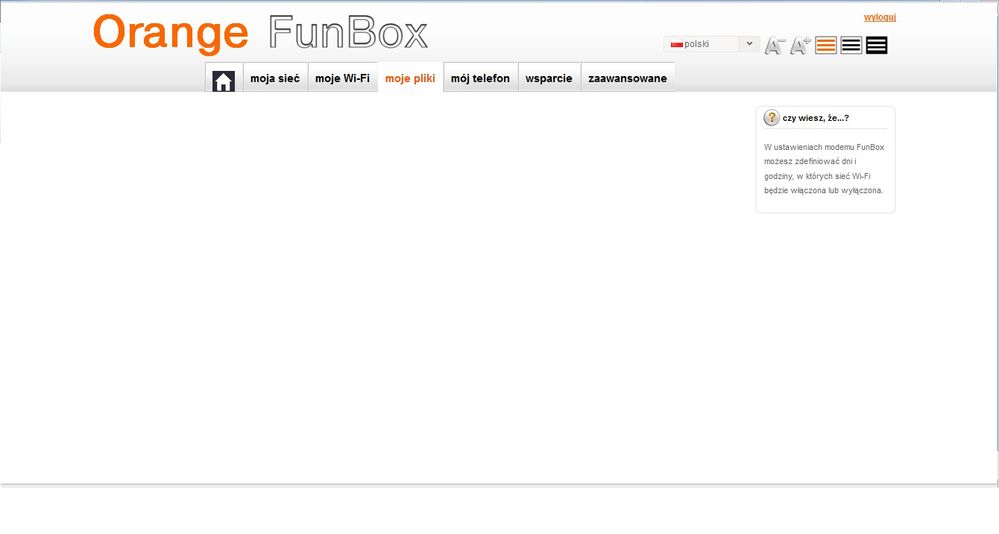999x534 pixels.
Task: Click the Orange FunBox logo
Action: point(260,33)
